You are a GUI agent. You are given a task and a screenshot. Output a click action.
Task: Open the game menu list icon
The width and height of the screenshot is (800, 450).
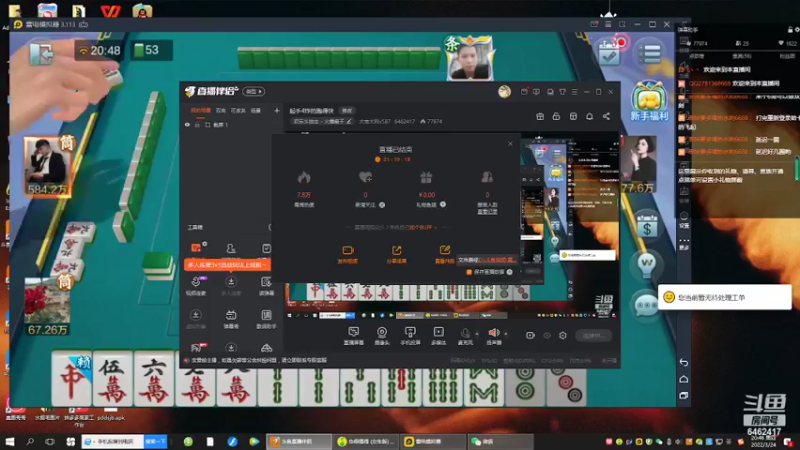click(649, 53)
